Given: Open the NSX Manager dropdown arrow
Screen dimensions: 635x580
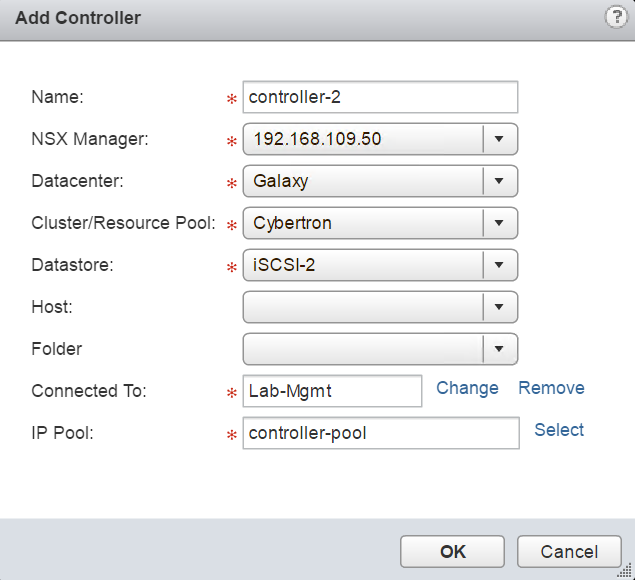Looking at the screenshot, I should (499, 139).
